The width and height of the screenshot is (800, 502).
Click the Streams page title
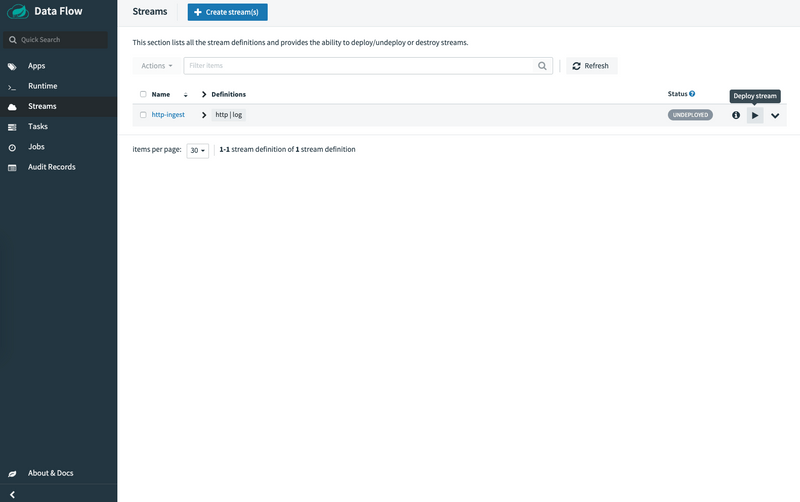[x=150, y=12]
